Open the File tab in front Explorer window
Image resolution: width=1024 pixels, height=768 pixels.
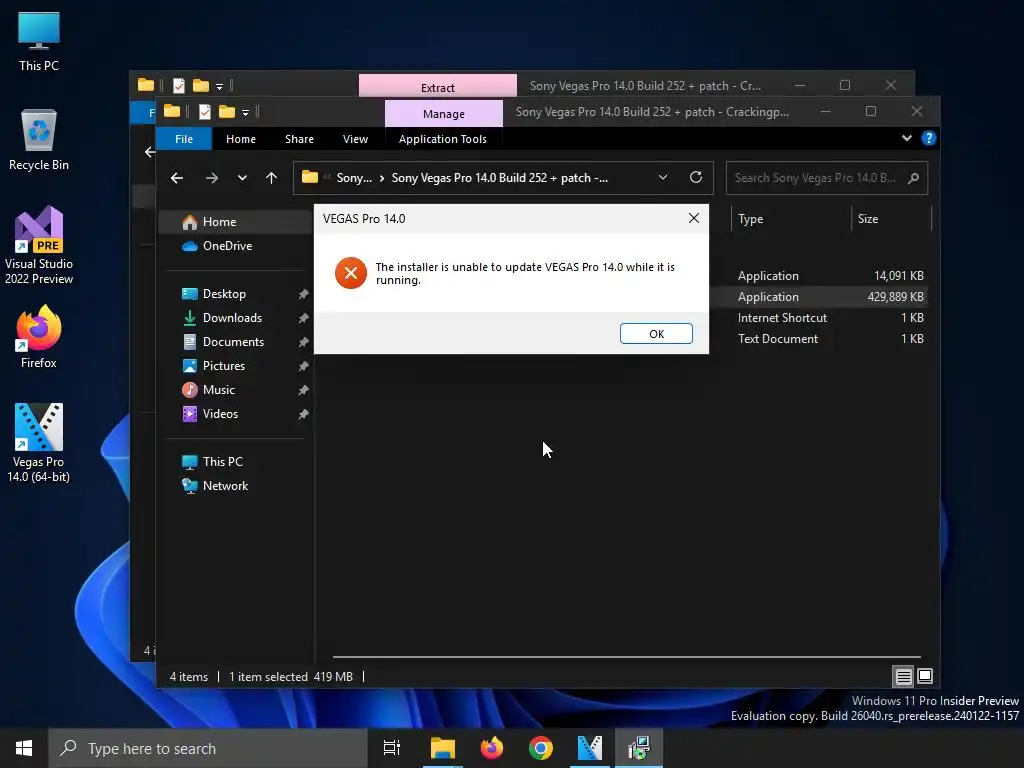point(184,139)
